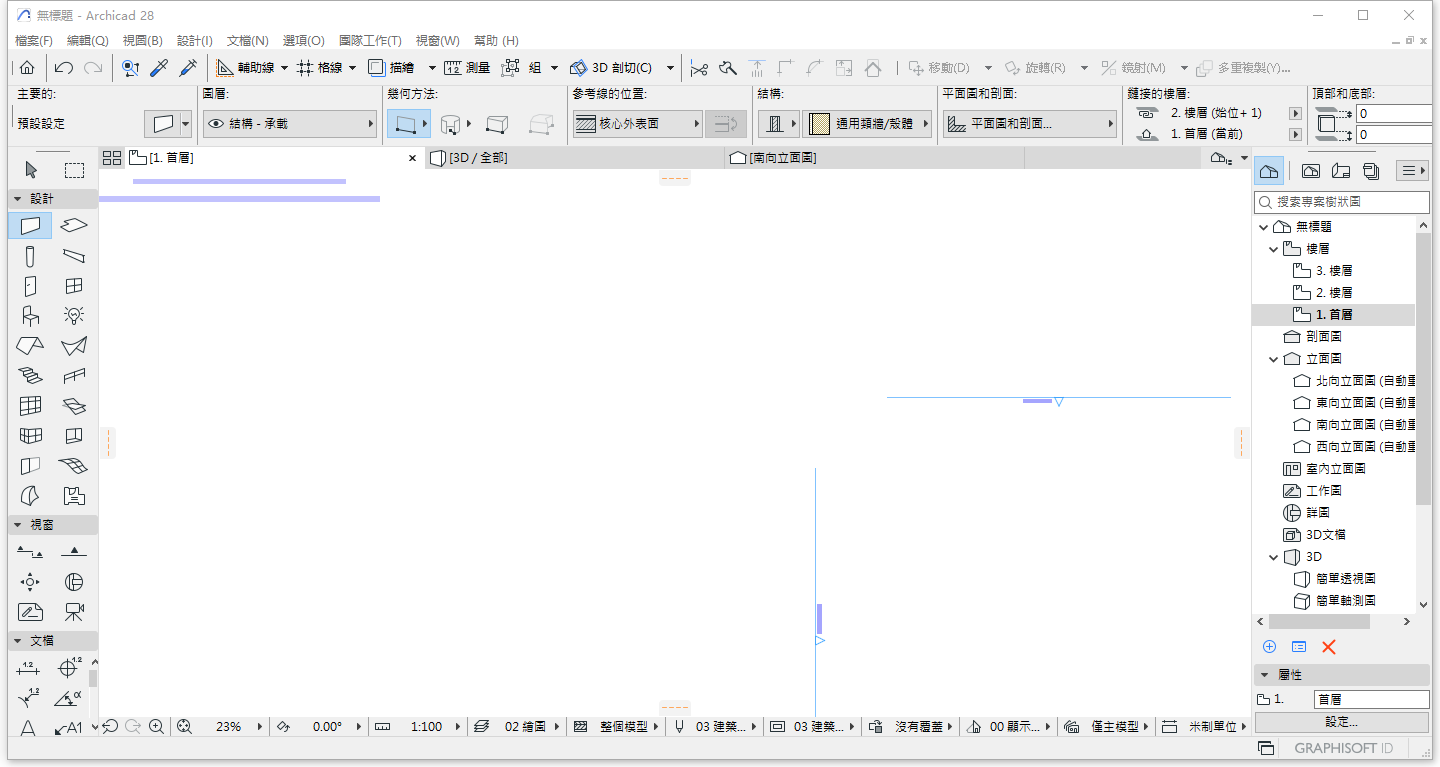Select 3. 樓層 in navigator tree
The width and height of the screenshot is (1440, 767).
[1334, 271]
